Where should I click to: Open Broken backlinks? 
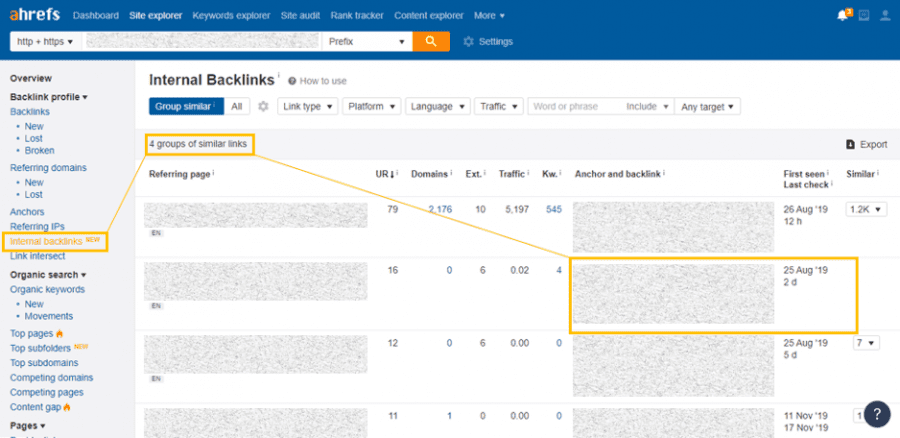point(40,150)
